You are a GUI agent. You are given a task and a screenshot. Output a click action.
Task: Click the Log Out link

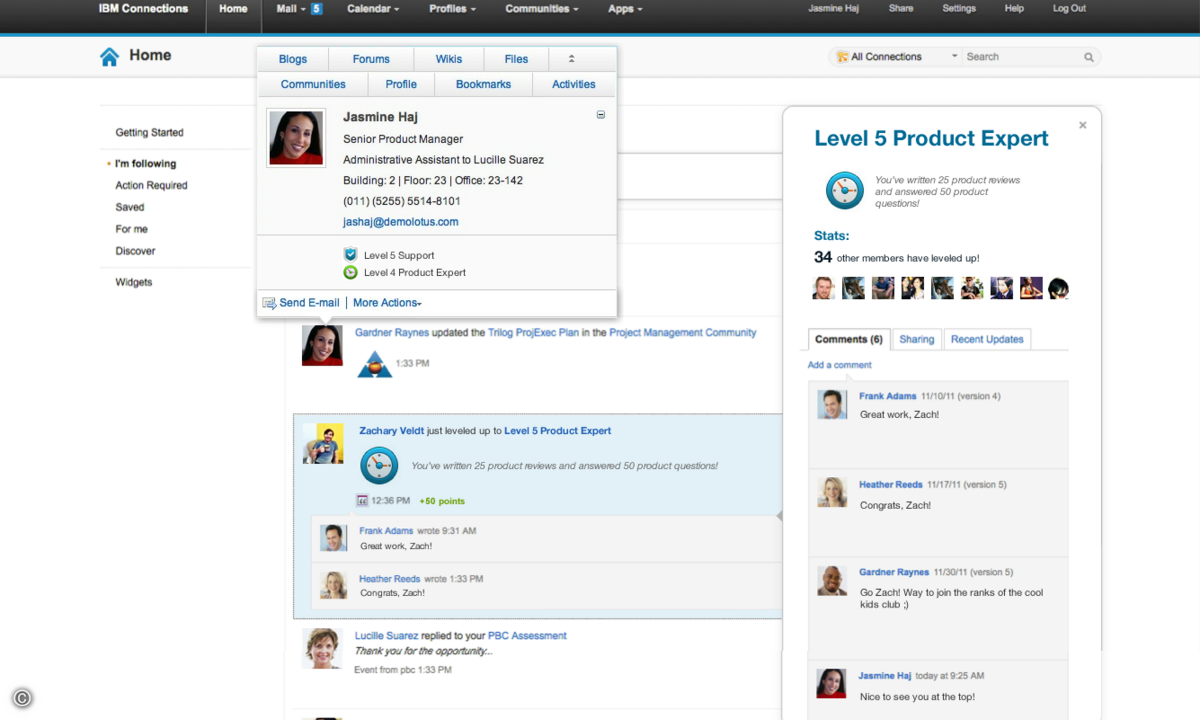click(1069, 9)
